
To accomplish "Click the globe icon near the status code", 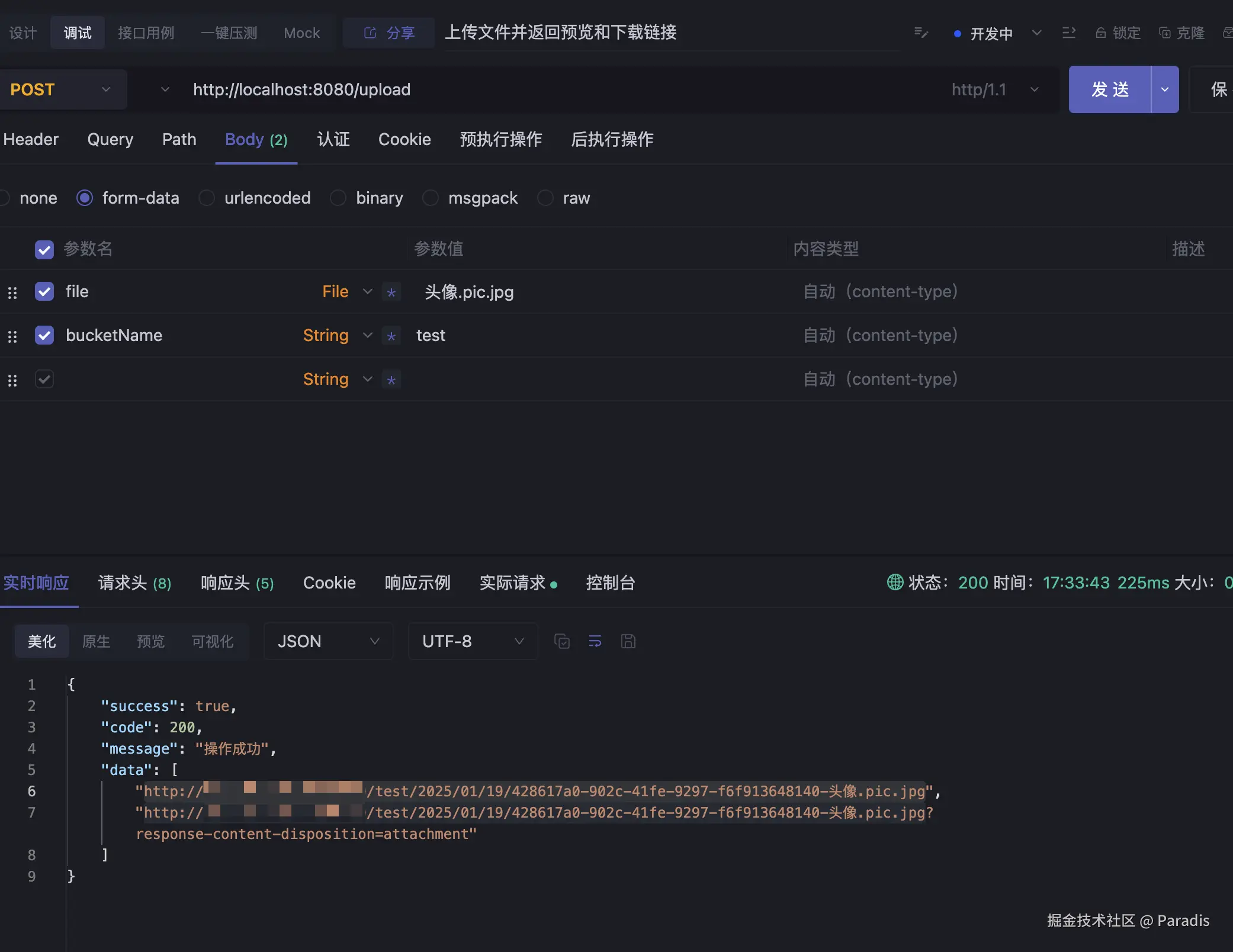I will tap(895, 583).
